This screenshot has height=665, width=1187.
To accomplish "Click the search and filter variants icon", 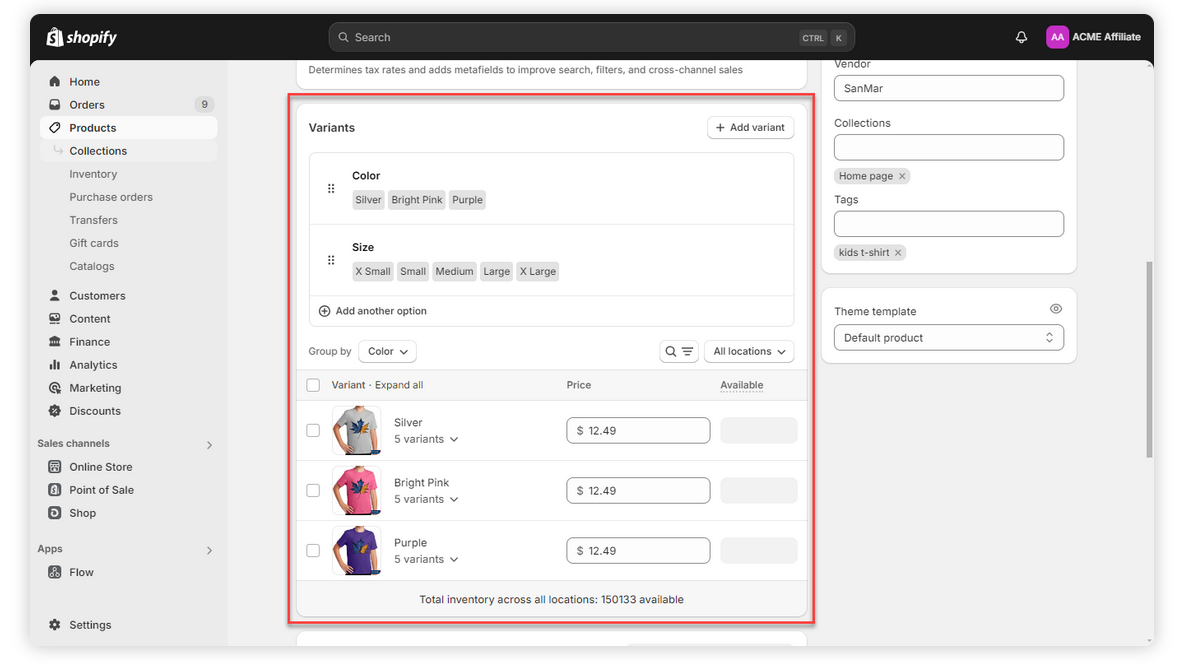I will tap(679, 352).
